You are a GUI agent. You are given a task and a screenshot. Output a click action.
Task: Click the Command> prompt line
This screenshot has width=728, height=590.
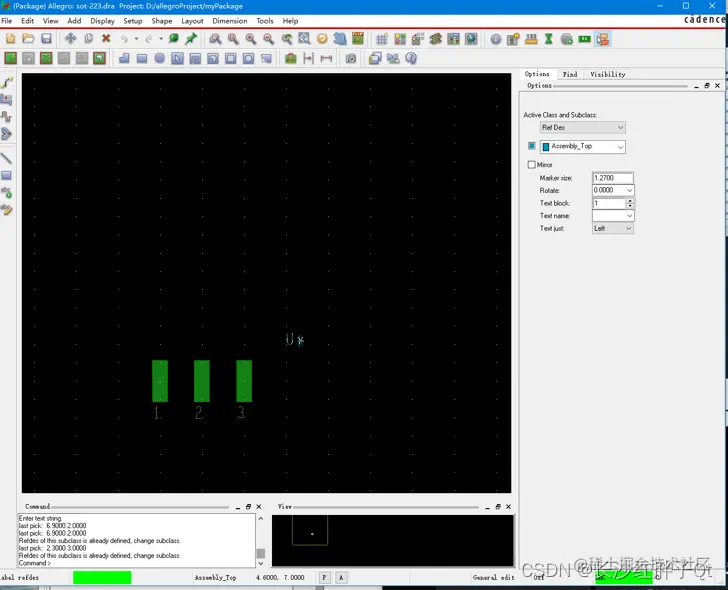tap(35, 563)
